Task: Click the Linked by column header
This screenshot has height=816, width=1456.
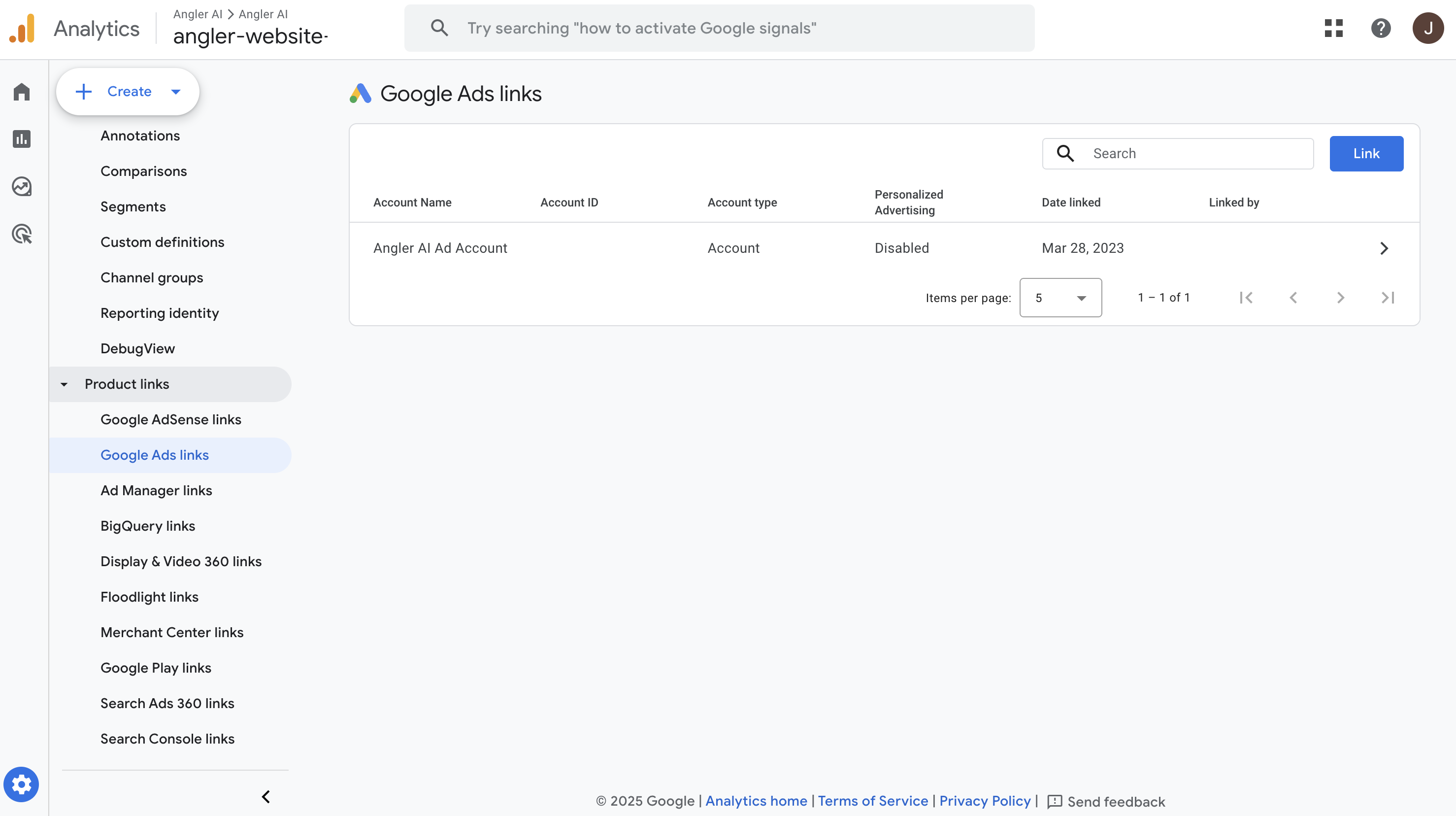Action: click(x=1233, y=203)
